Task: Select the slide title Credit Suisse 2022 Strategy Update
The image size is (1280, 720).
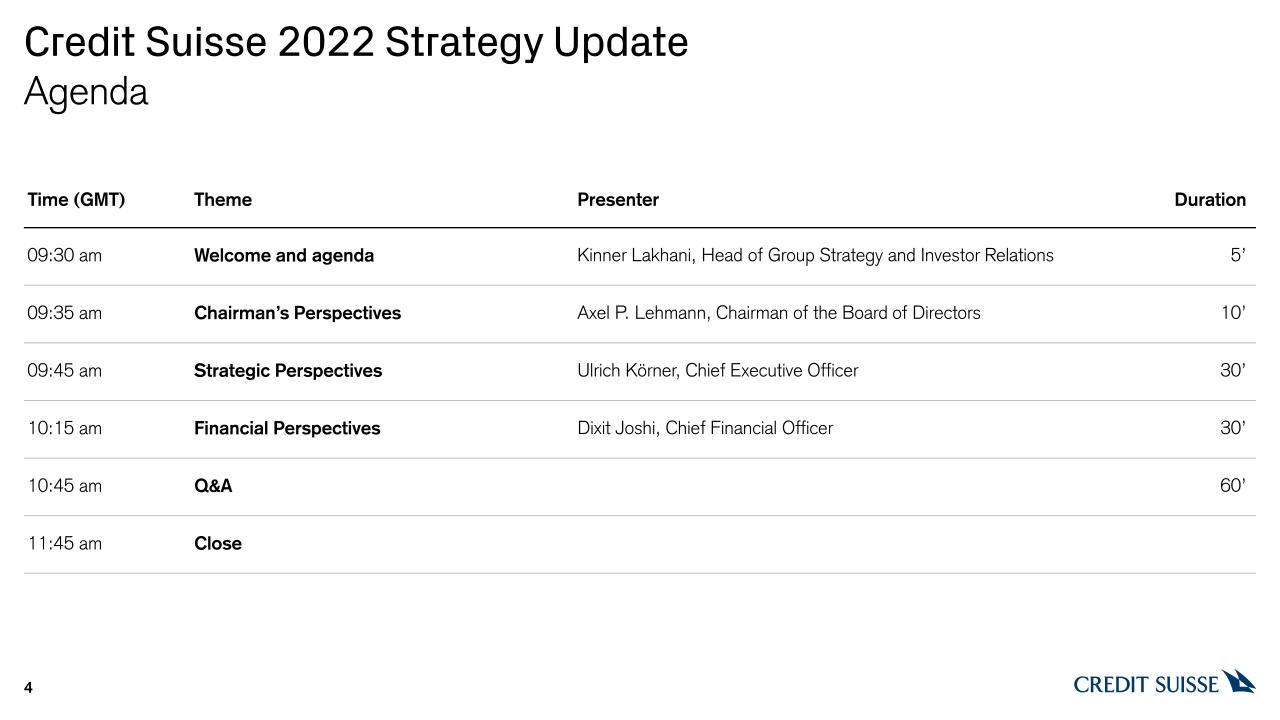Action: pyautogui.click(x=356, y=43)
